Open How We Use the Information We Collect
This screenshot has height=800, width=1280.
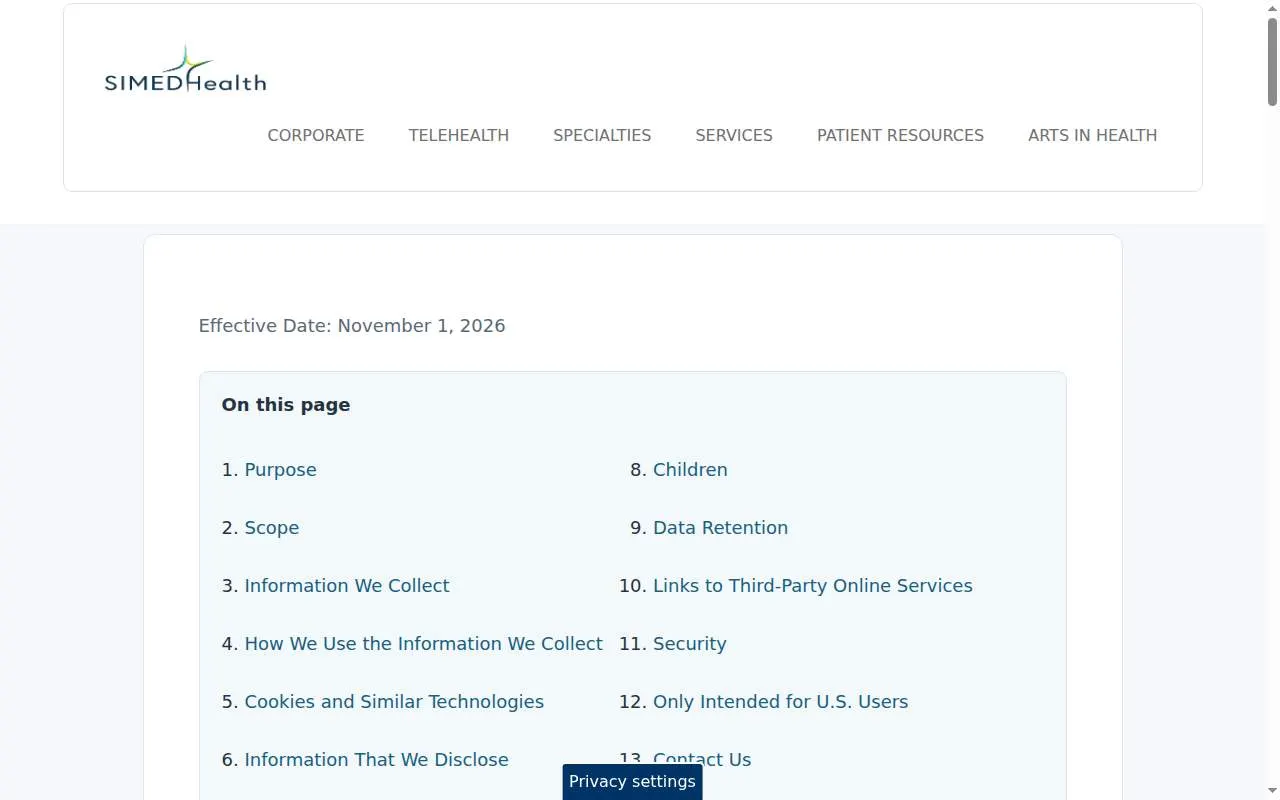423,644
